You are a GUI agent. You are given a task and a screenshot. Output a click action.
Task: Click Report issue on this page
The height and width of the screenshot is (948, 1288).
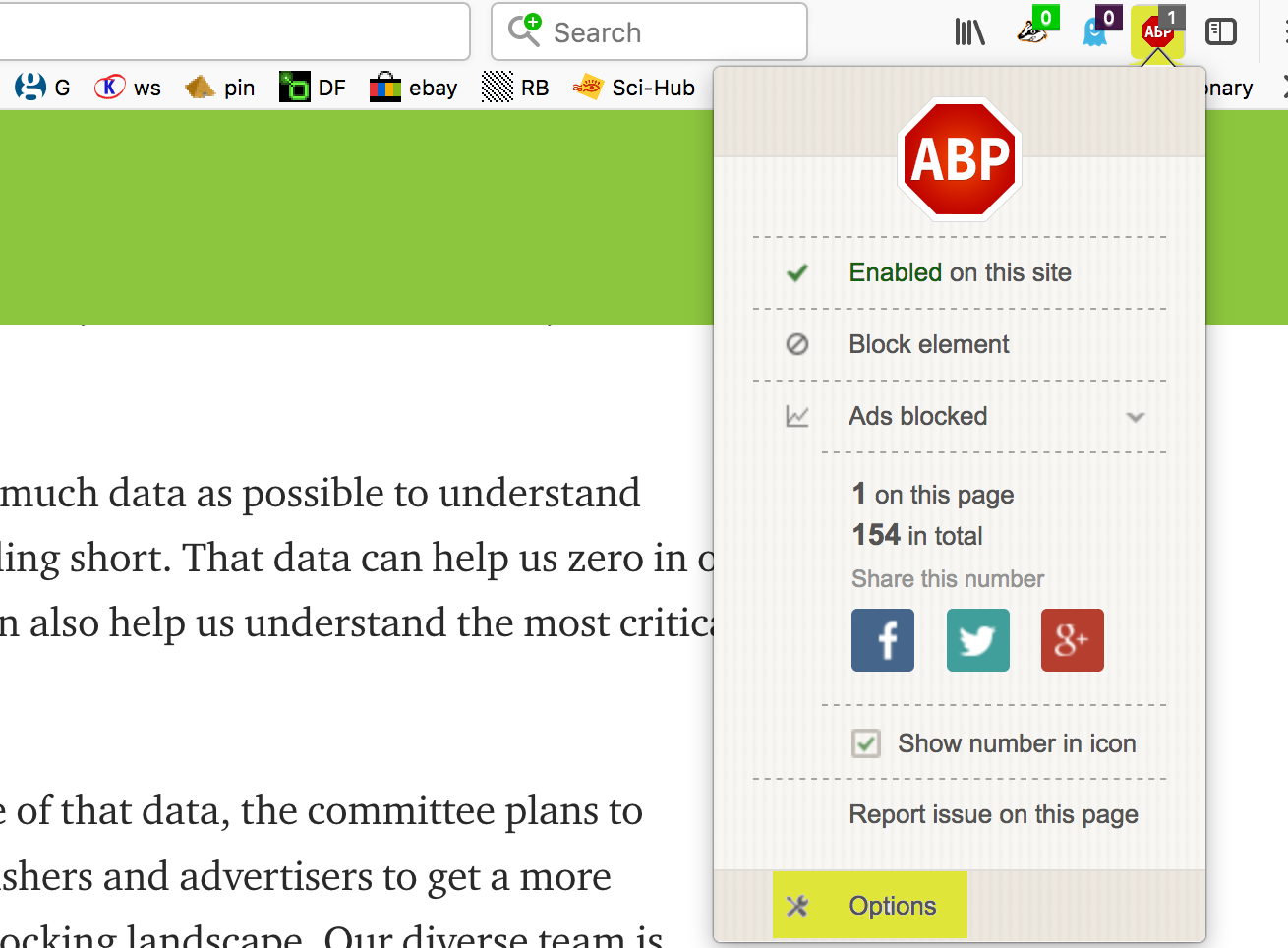993,814
